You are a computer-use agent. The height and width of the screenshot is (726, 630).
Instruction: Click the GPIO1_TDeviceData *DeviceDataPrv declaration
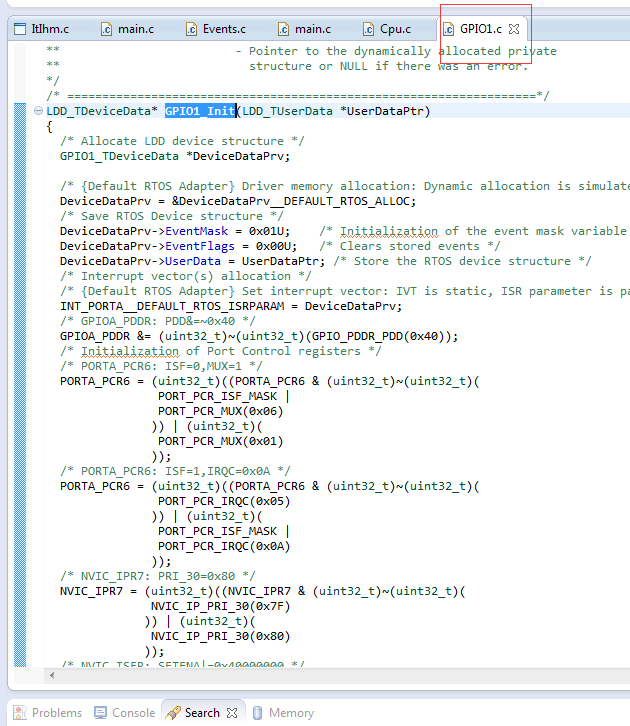point(175,156)
